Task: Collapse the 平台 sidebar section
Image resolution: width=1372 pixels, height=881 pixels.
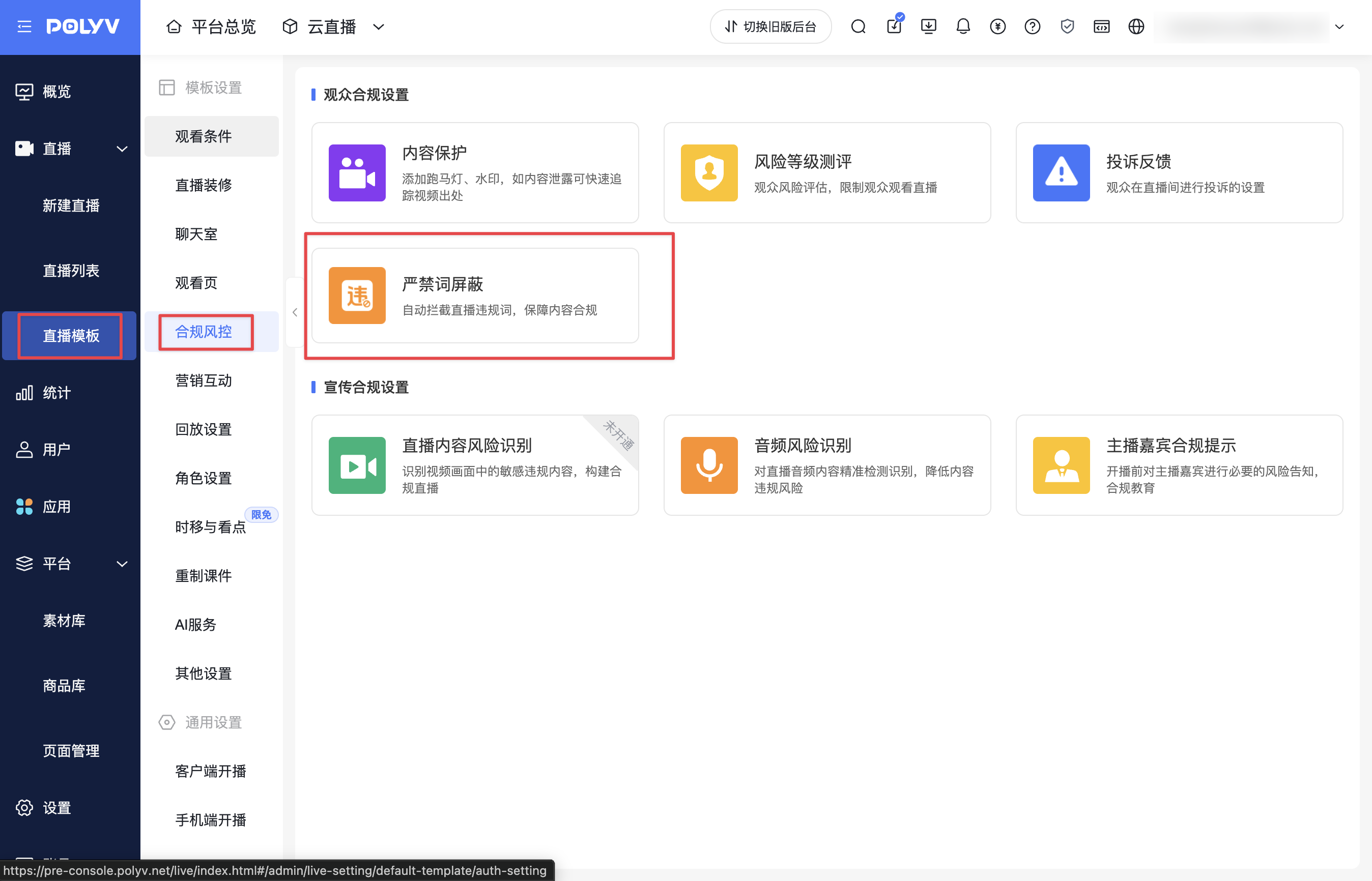Action: pos(122,564)
